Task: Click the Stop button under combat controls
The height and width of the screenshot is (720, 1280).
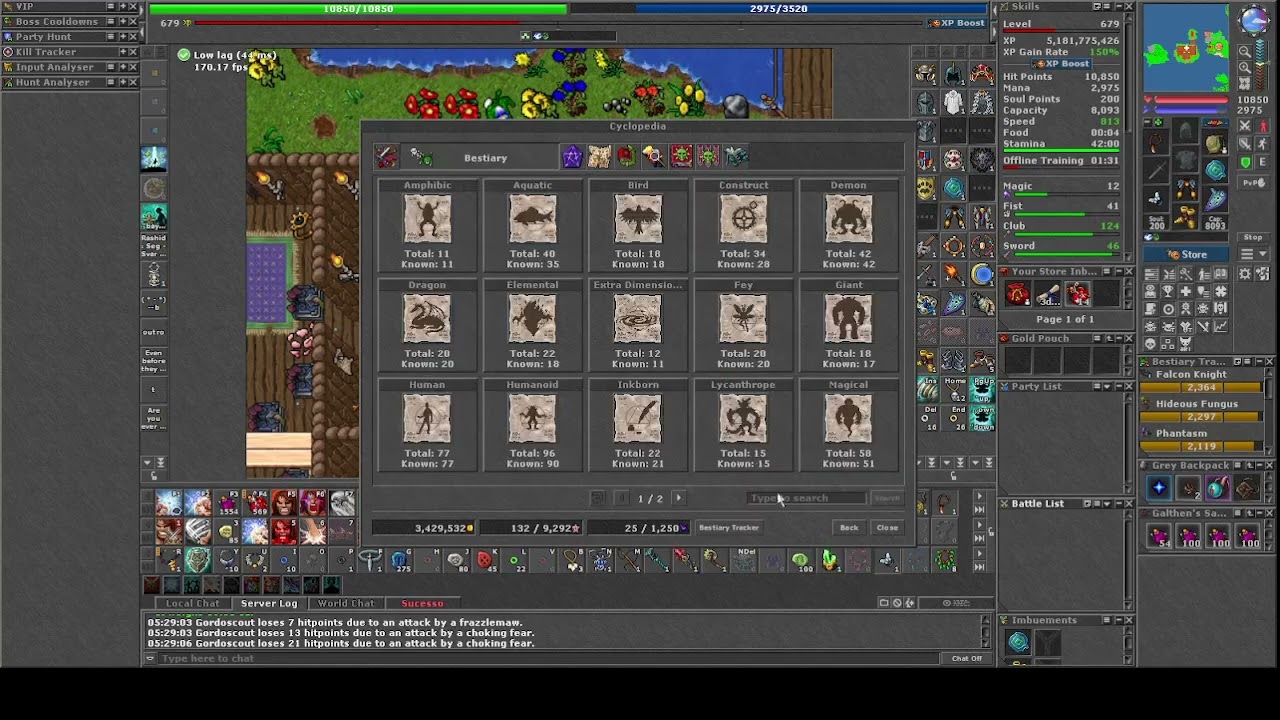Action: [1253, 238]
